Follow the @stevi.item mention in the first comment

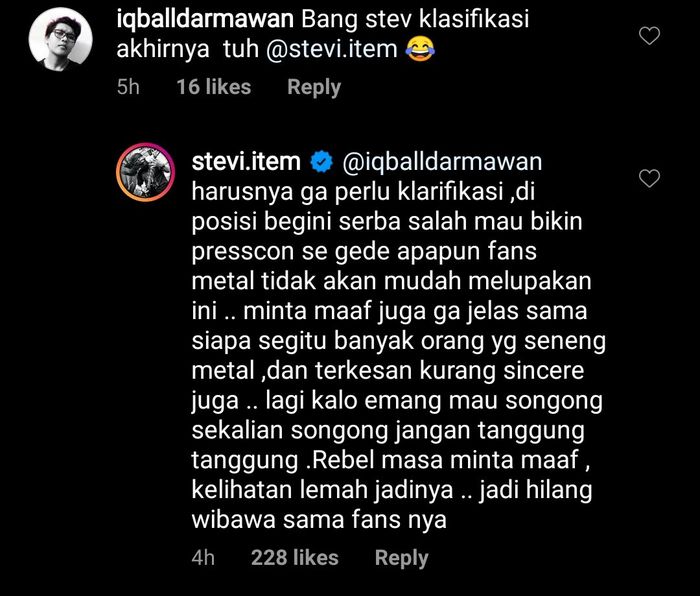click(x=332, y=49)
